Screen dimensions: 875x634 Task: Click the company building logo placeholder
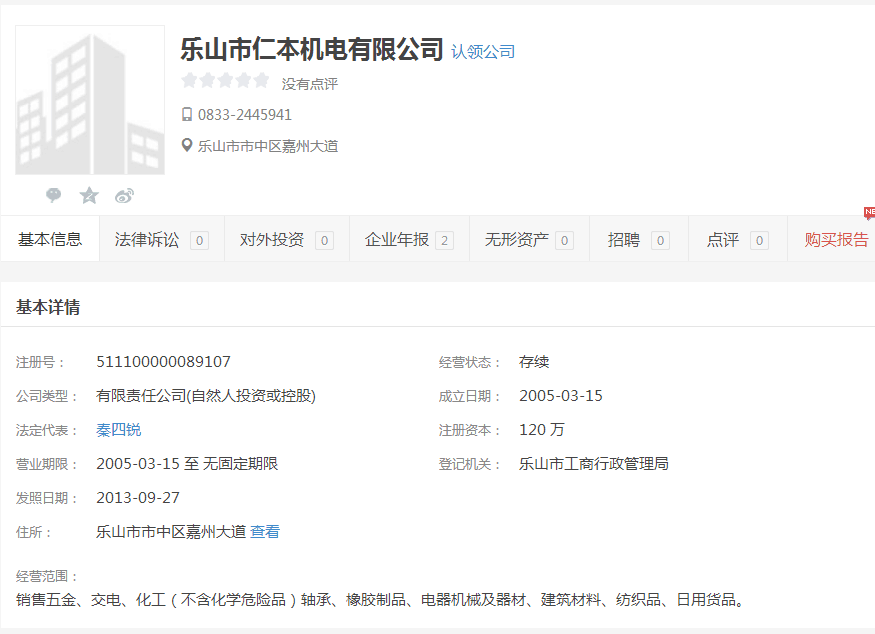pyautogui.click(x=90, y=100)
